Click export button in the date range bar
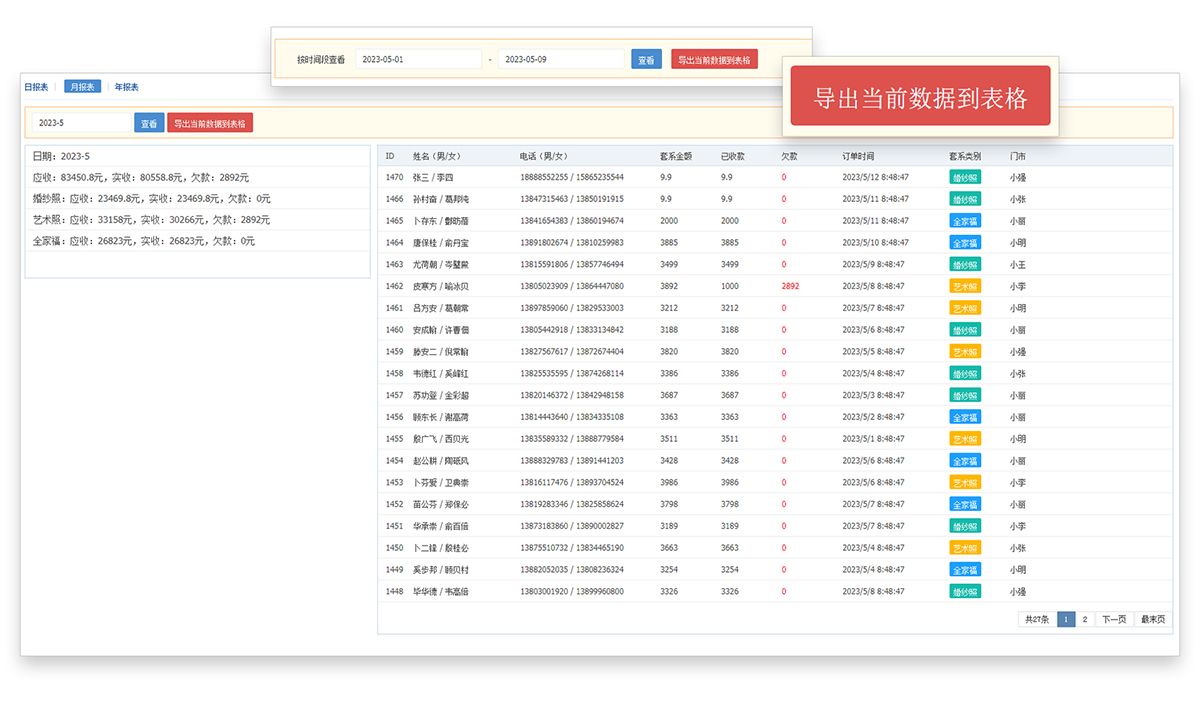The width and height of the screenshot is (1200, 709). [x=714, y=60]
